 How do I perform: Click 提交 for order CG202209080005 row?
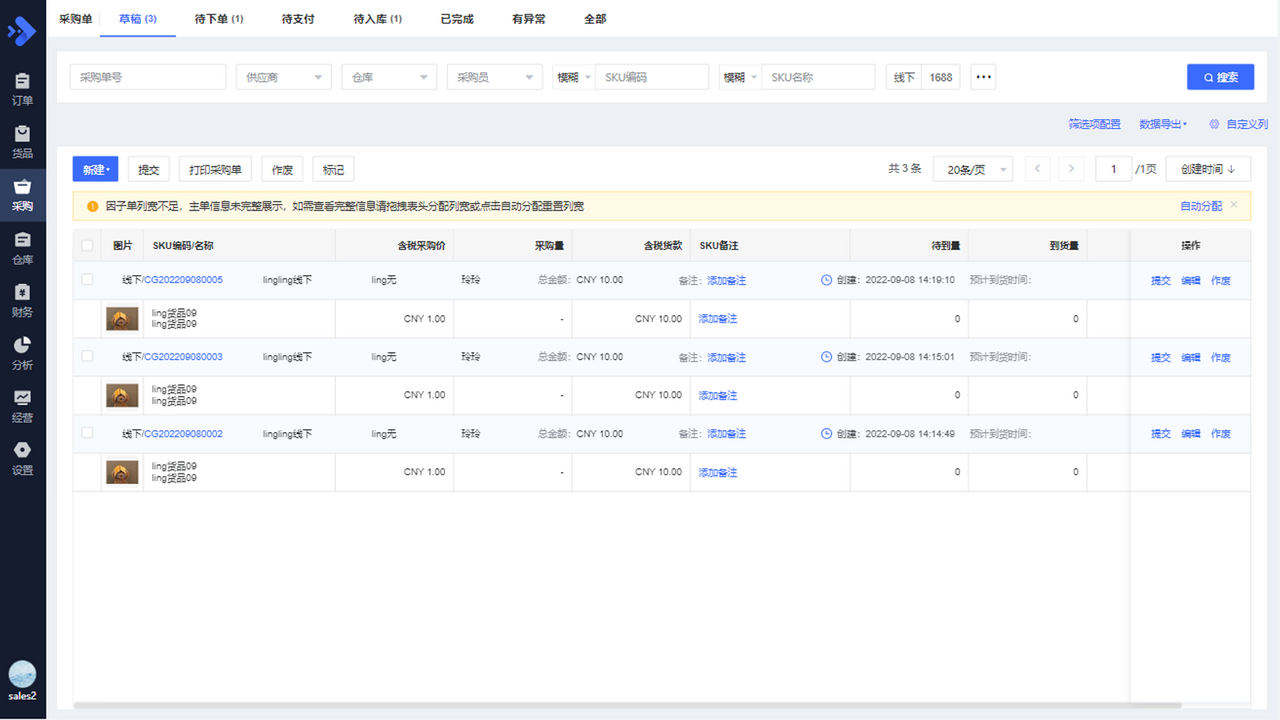coord(1161,281)
